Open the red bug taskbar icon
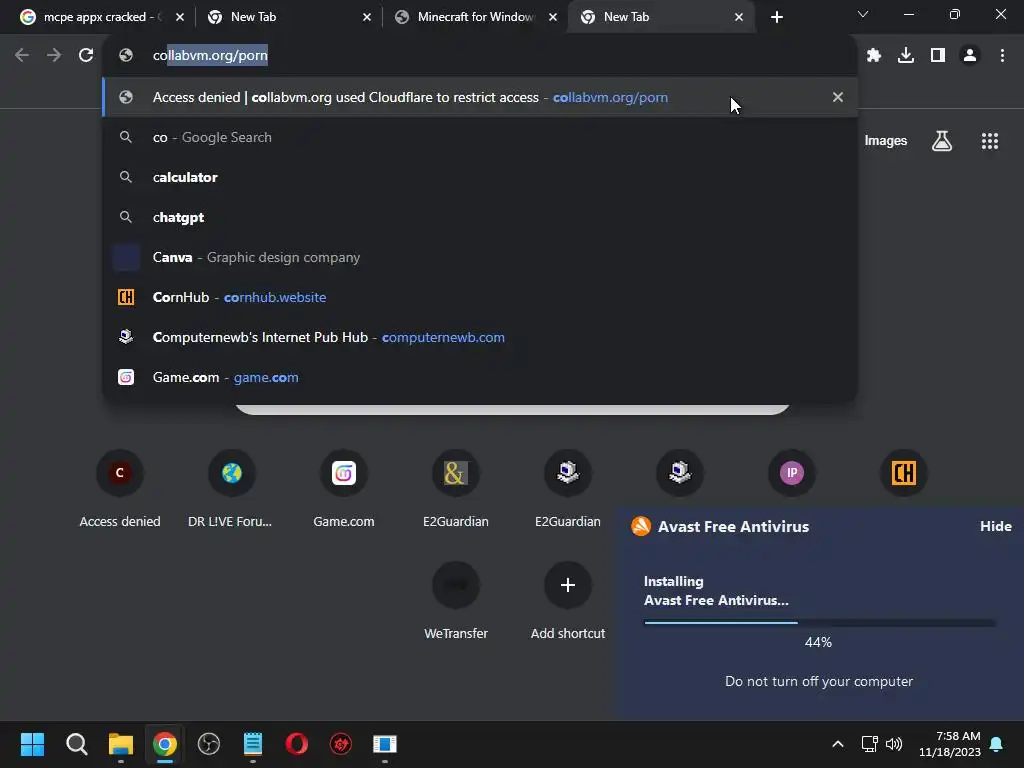The height and width of the screenshot is (768, 1024). 341,744
